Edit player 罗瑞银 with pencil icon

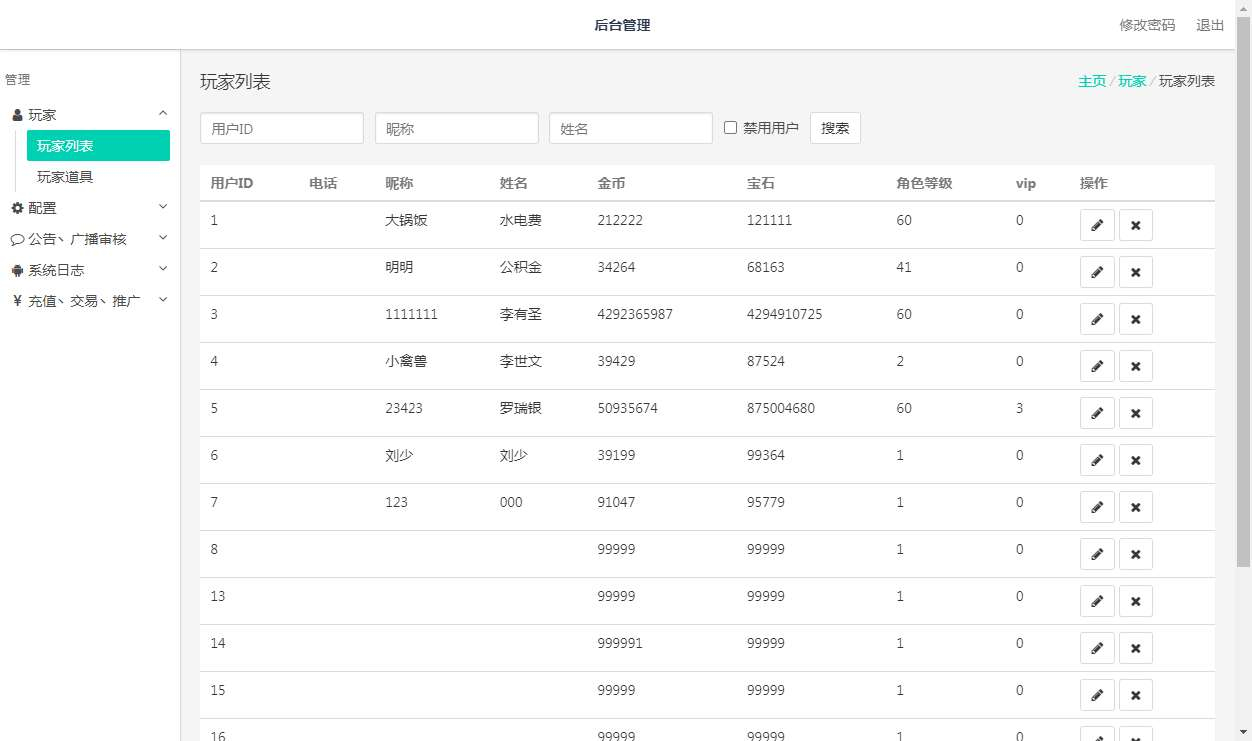click(1097, 413)
